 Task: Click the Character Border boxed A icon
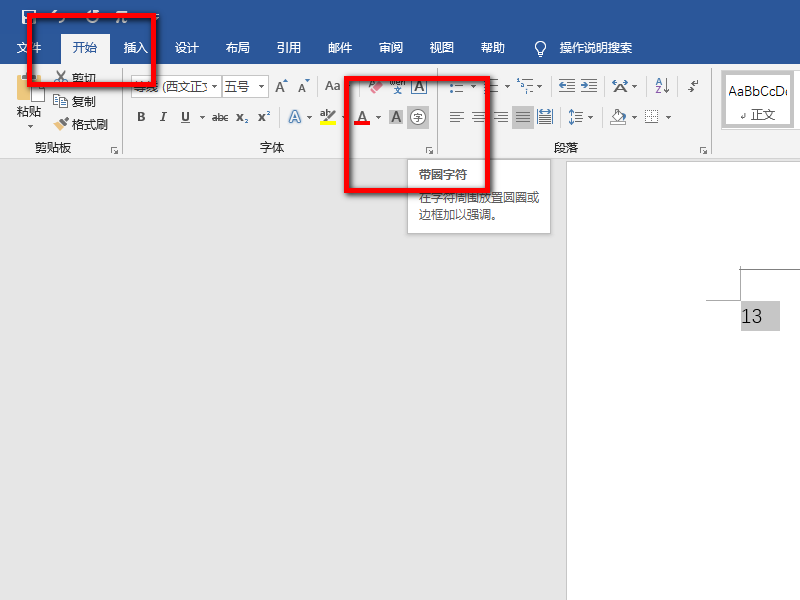click(419, 86)
